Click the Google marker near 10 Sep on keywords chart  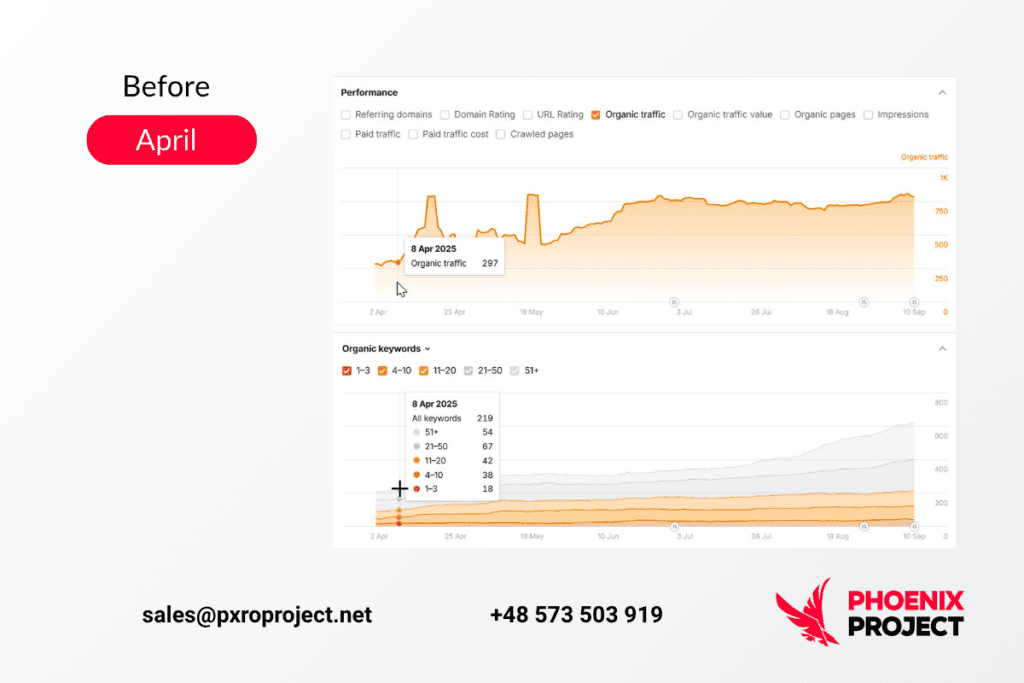click(914, 526)
